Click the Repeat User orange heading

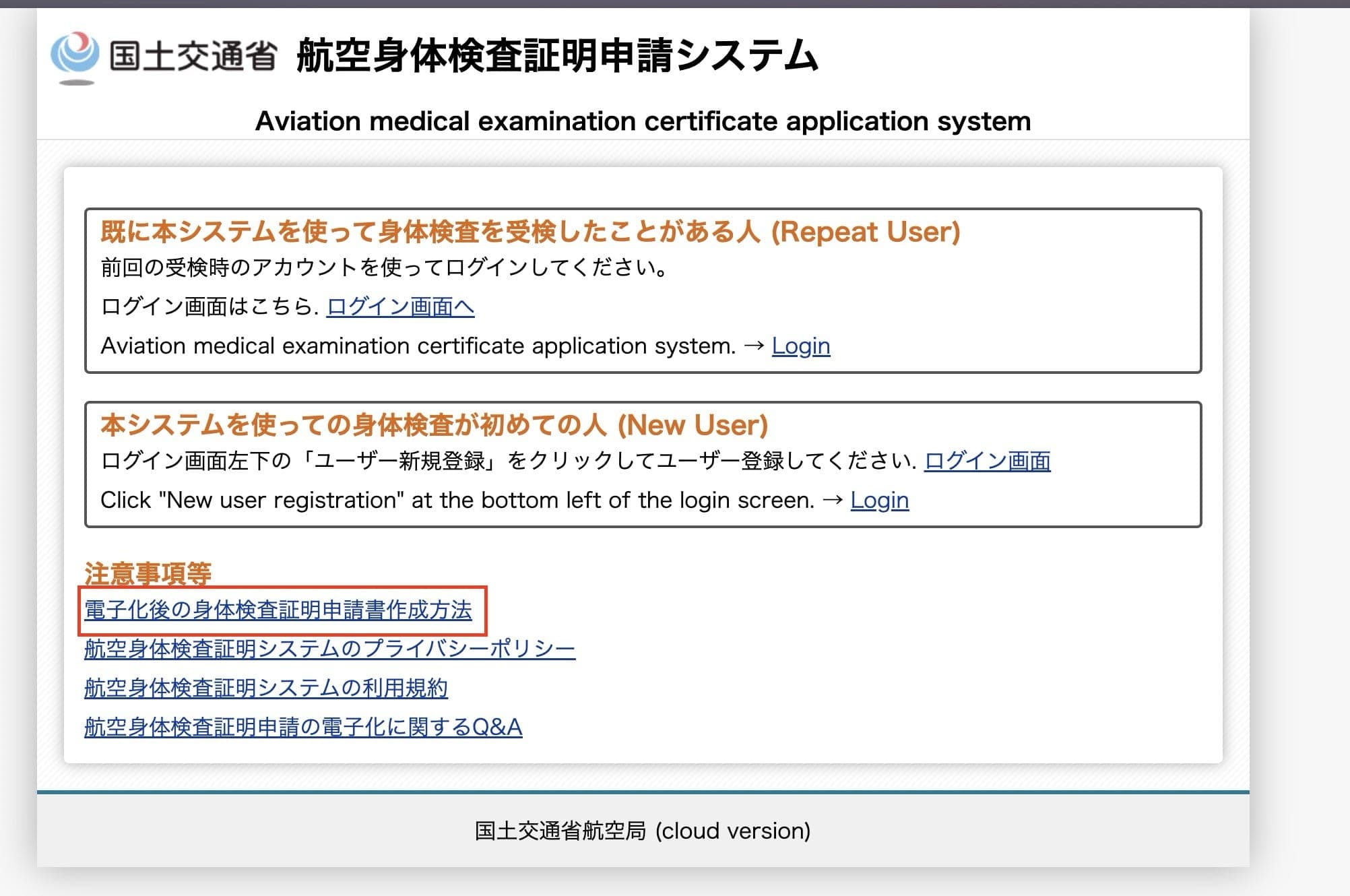[x=529, y=232]
